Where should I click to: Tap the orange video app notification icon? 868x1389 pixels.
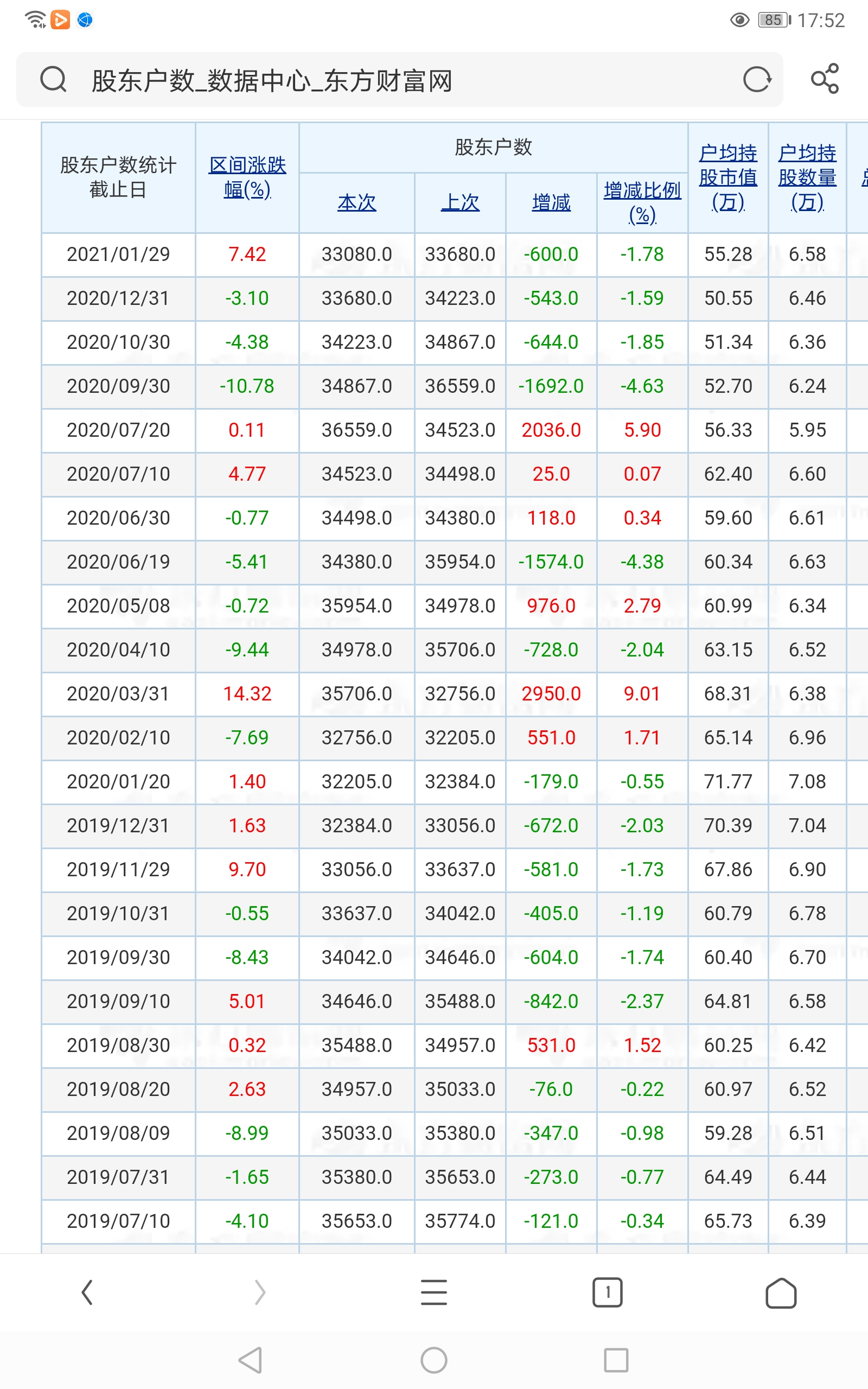tap(60, 20)
